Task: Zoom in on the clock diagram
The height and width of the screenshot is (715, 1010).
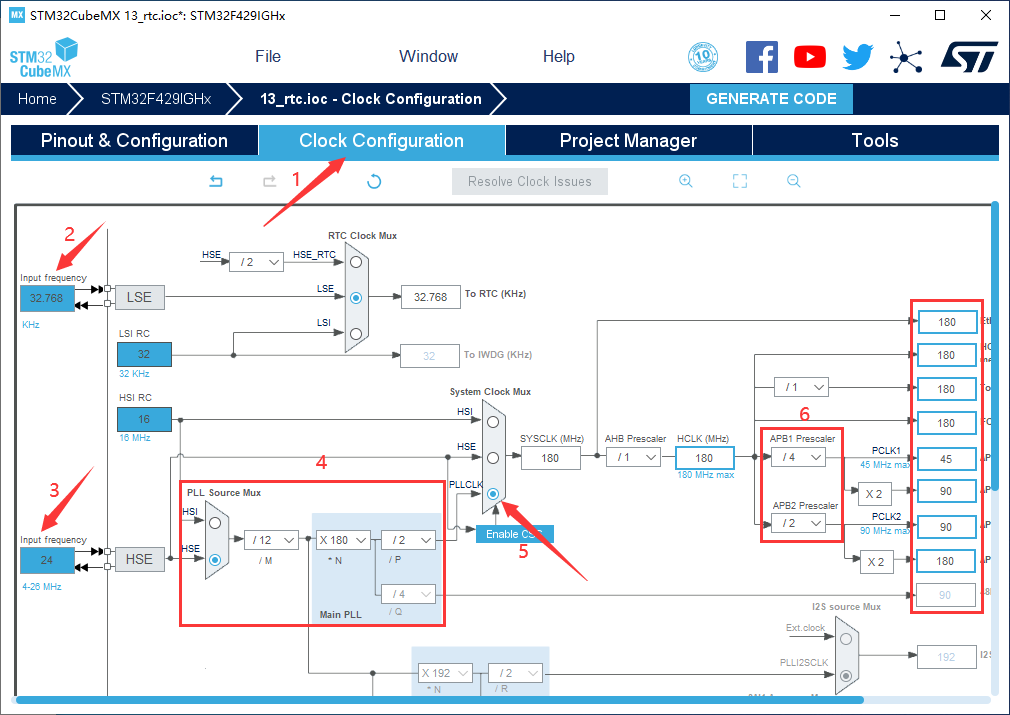Action: pyautogui.click(x=686, y=181)
